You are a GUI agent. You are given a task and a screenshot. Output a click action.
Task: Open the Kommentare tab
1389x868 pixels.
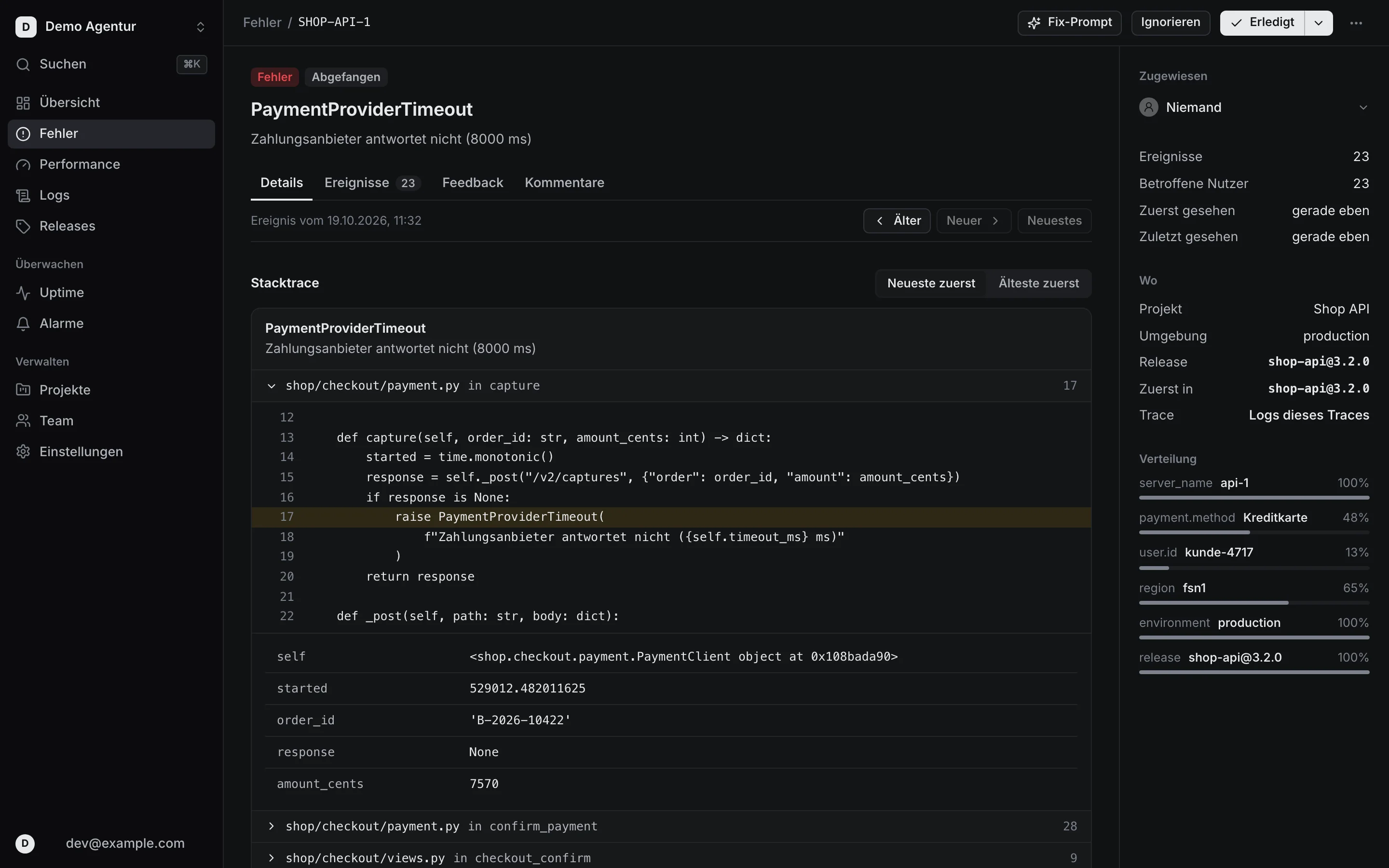tap(564, 183)
